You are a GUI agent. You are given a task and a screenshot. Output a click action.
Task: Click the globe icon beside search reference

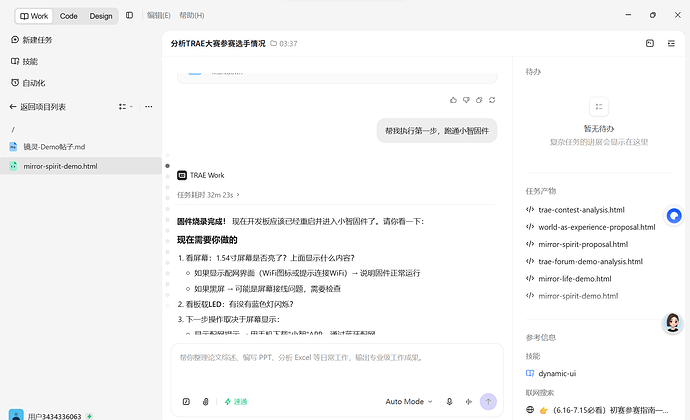point(530,410)
